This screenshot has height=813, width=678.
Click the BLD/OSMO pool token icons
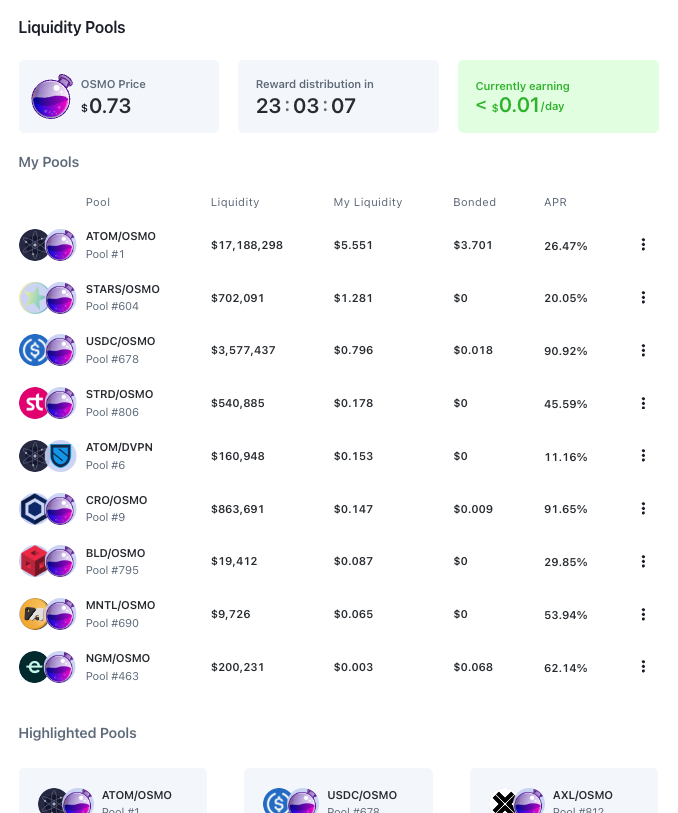[48, 561]
